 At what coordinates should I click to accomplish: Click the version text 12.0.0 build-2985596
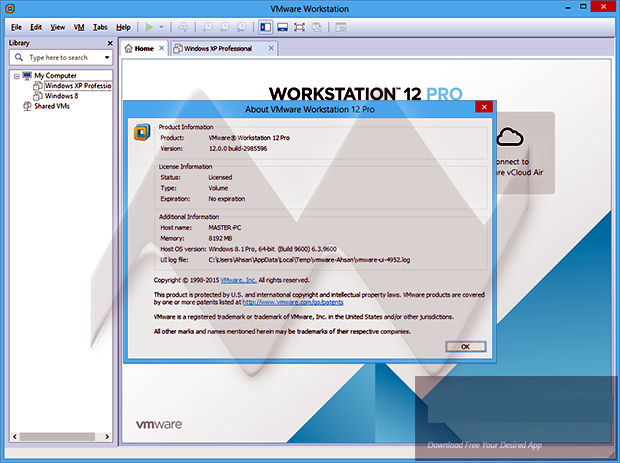[238, 149]
